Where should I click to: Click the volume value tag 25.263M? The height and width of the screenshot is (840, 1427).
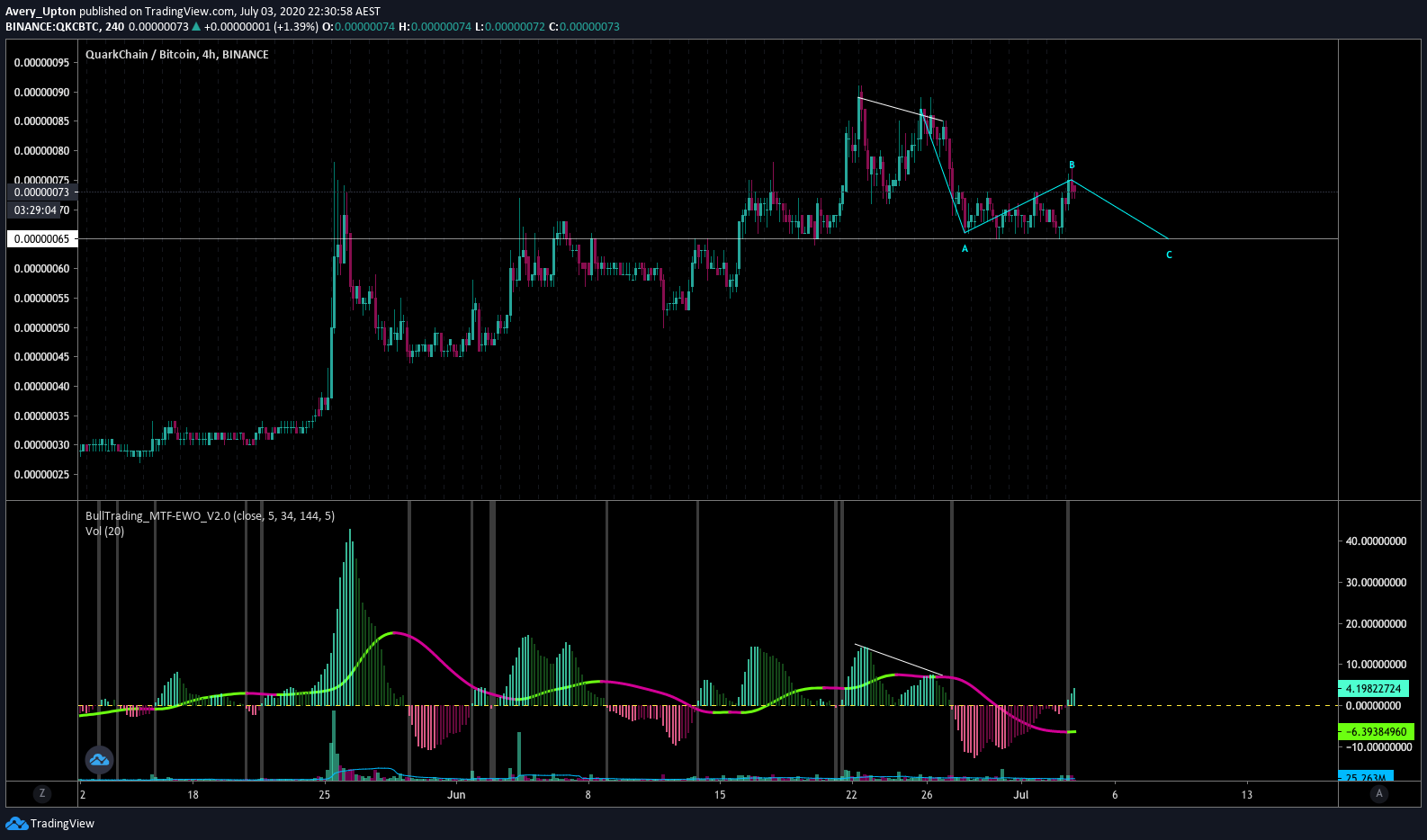tap(1366, 776)
